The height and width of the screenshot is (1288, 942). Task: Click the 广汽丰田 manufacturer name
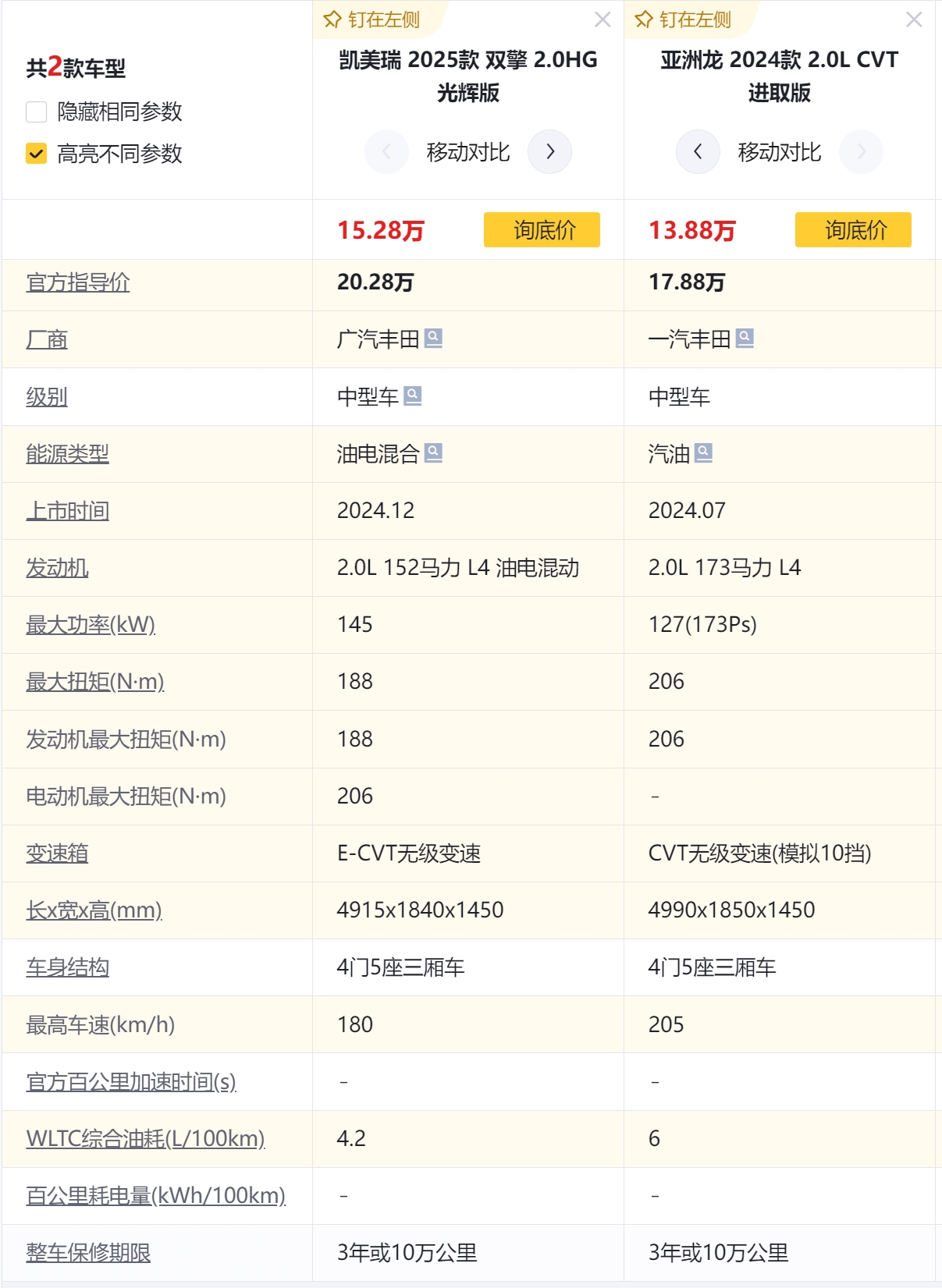pyautogui.click(x=378, y=339)
